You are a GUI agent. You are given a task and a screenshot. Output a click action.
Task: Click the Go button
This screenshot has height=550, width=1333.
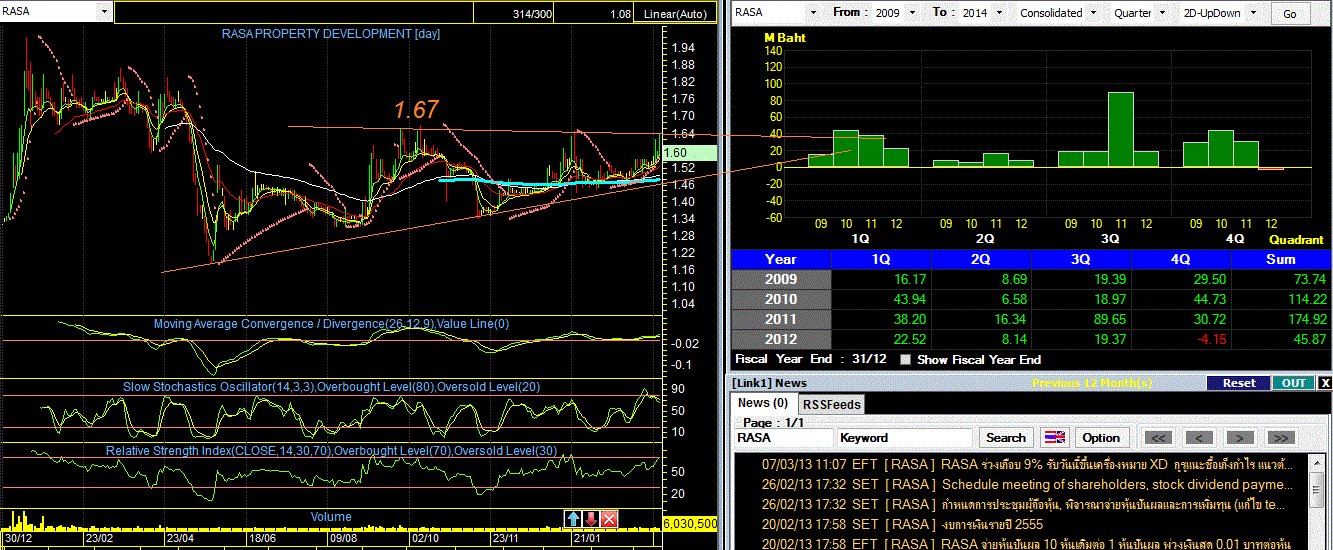pyautogui.click(x=1290, y=13)
